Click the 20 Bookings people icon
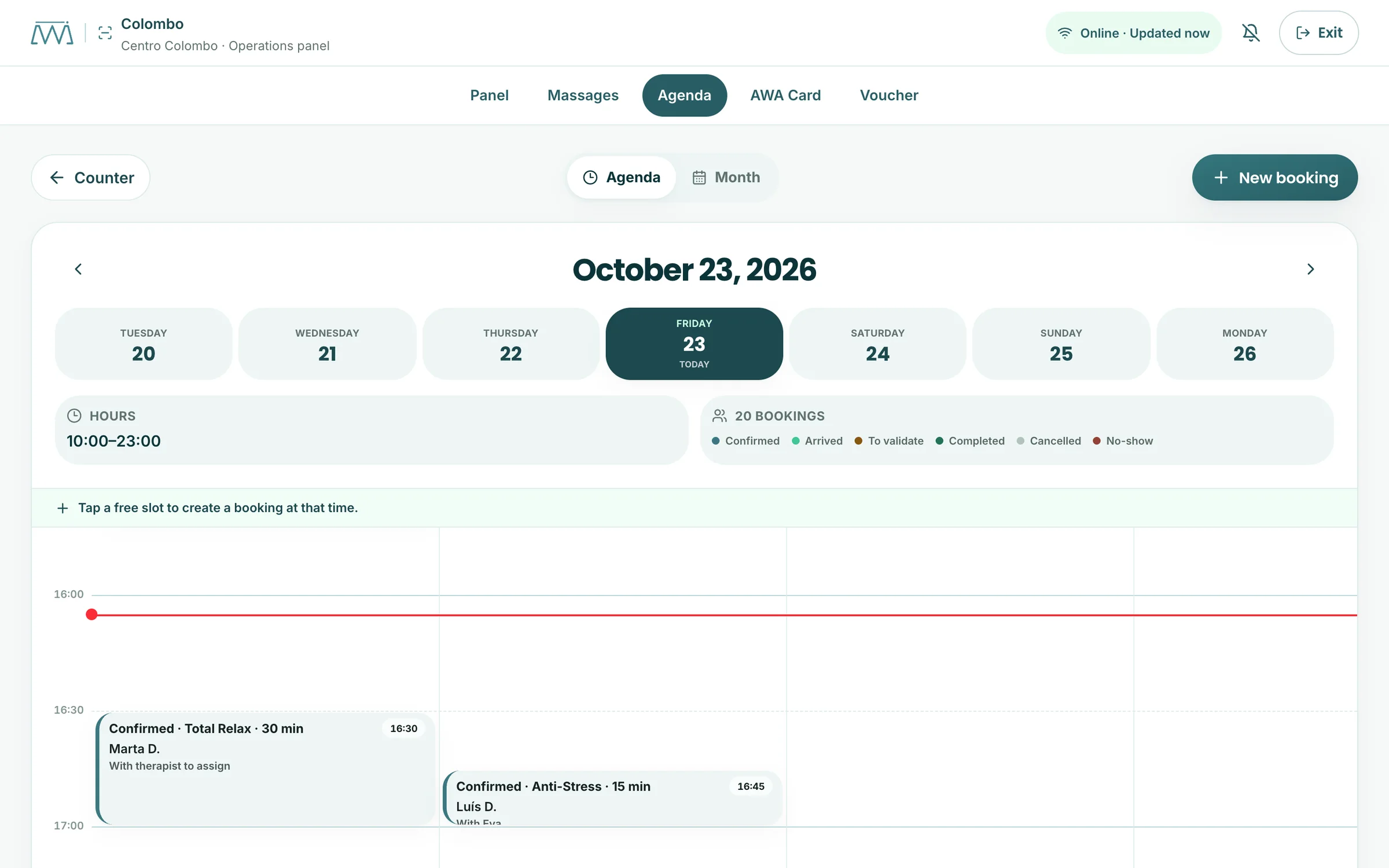The width and height of the screenshot is (1389, 868). click(719, 415)
